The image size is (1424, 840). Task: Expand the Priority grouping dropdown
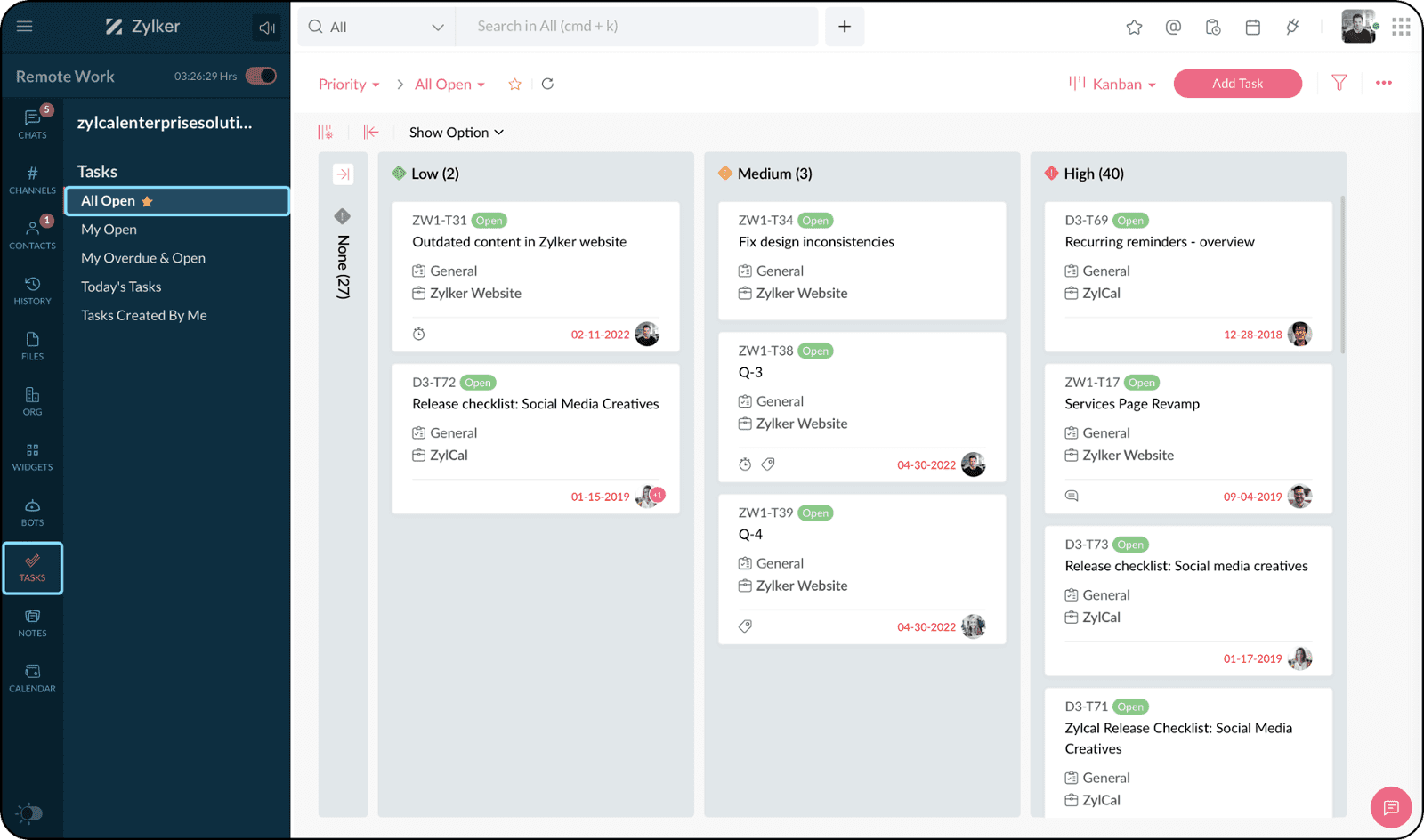coord(349,85)
